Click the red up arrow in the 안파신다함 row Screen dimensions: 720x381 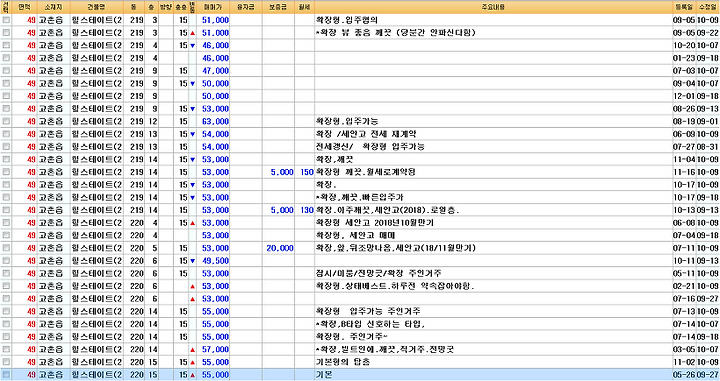[192, 33]
